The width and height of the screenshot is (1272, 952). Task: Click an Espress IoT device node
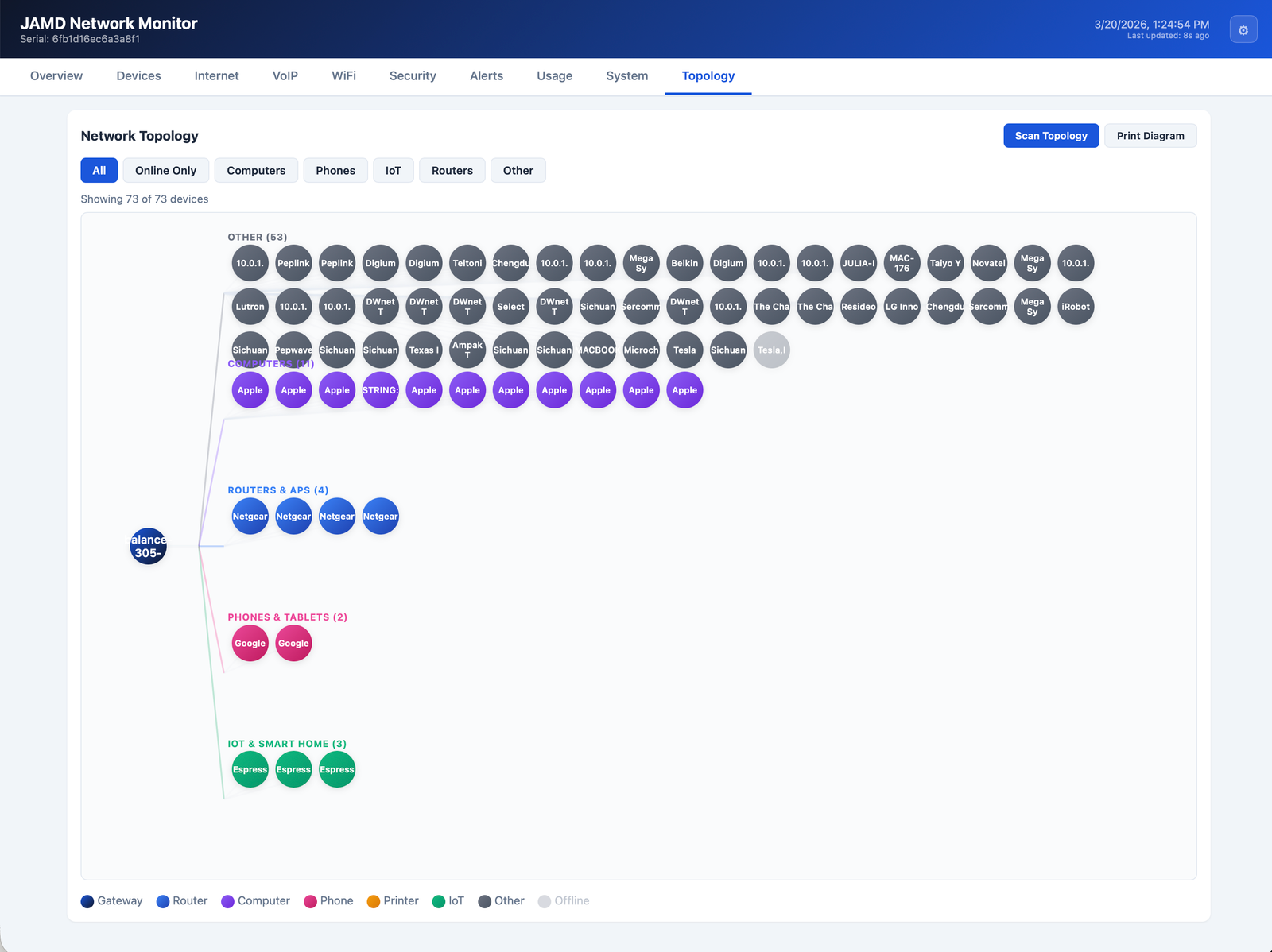(x=250, y=768)
